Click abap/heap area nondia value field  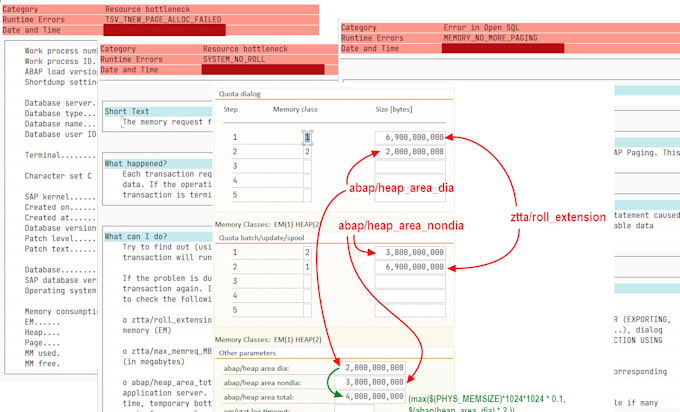[370, 382]
